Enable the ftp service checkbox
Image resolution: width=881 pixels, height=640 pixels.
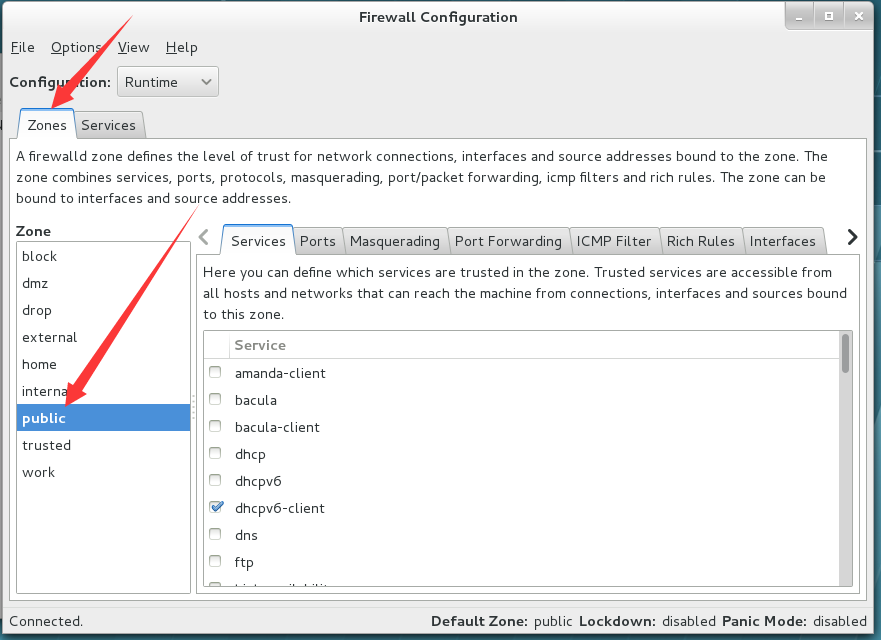coord(215,561)
